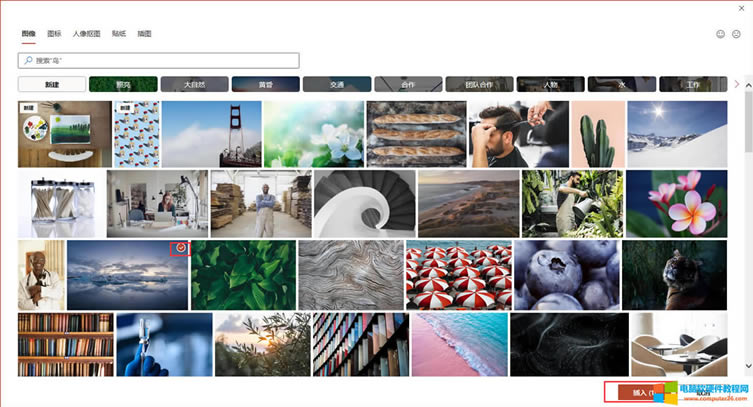The height and width of the screenshot is (407, 753).
Task: Select the pink beach turquoise waves image
Action: point(460,345)
